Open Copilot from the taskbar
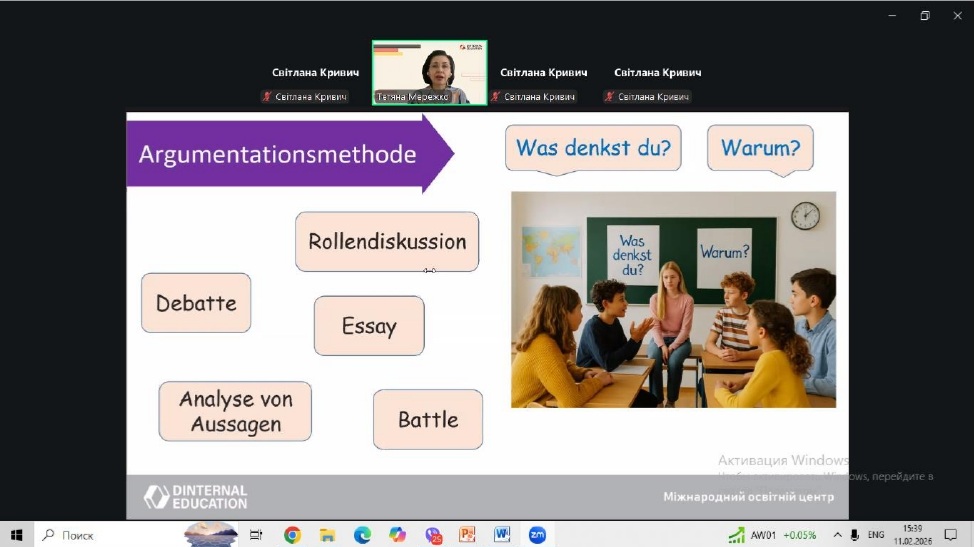Viewport: 974px width, 547px height. click(397, 535)
